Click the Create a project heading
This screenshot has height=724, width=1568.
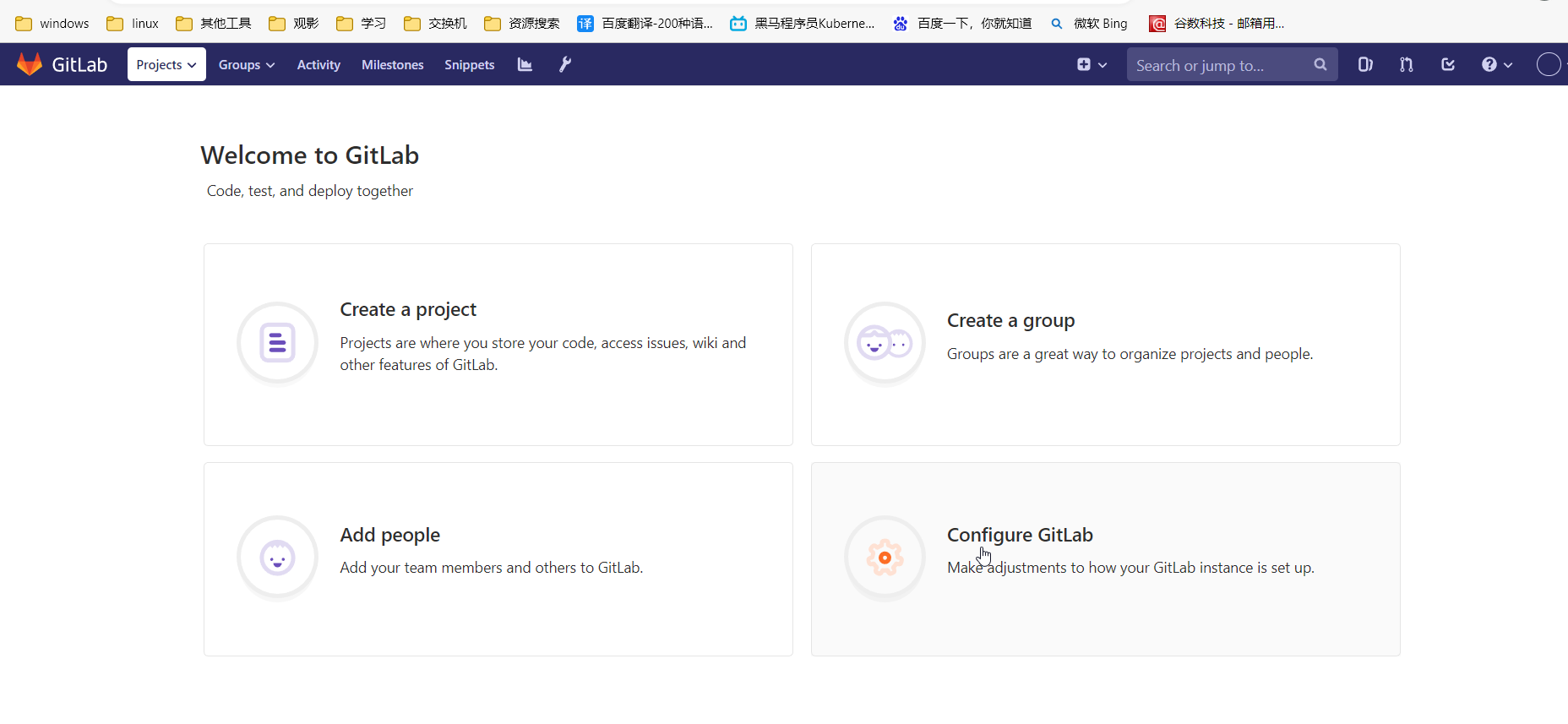click(408, 309)
